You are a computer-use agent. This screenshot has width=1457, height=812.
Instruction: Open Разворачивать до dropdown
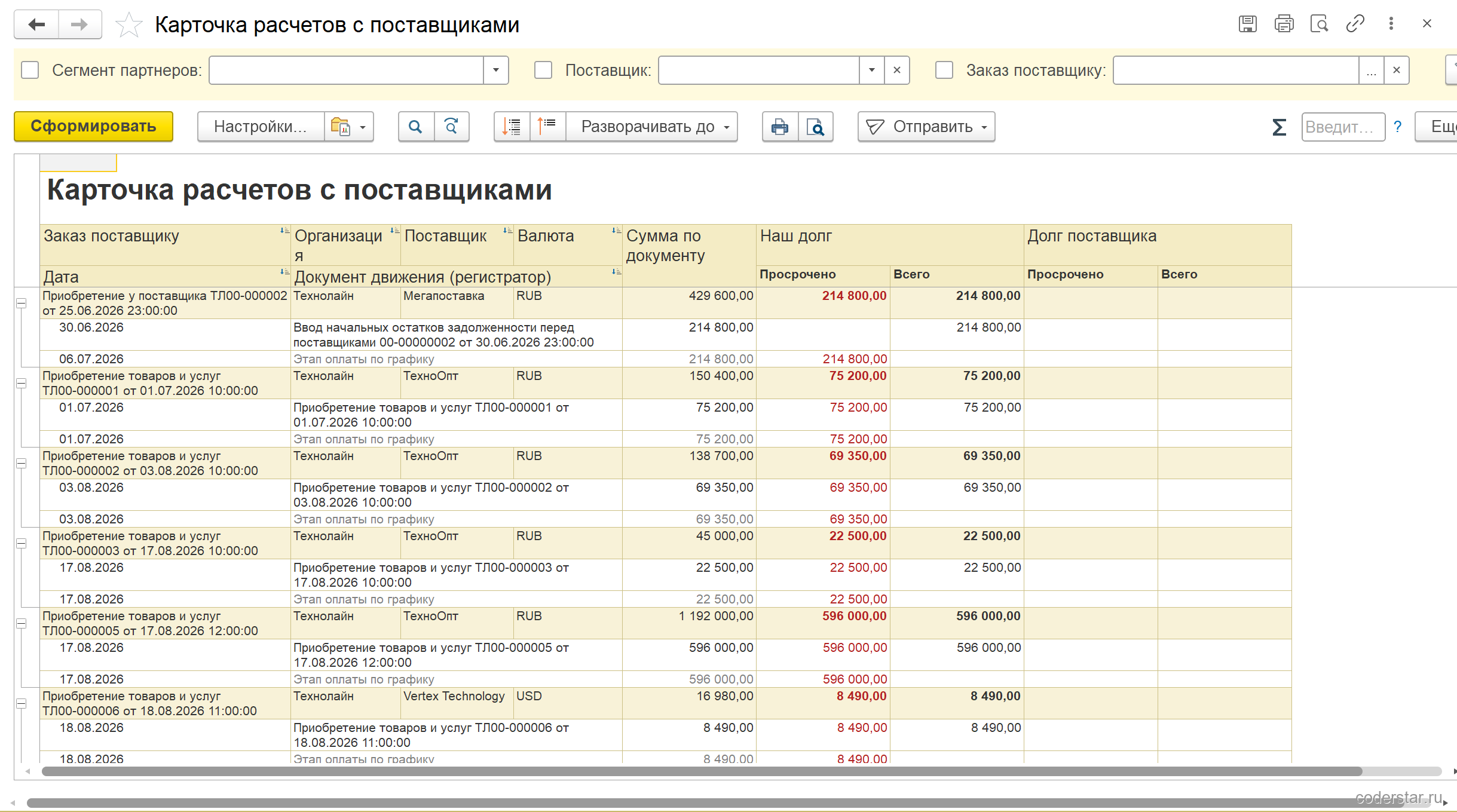(x=652, y=127)
